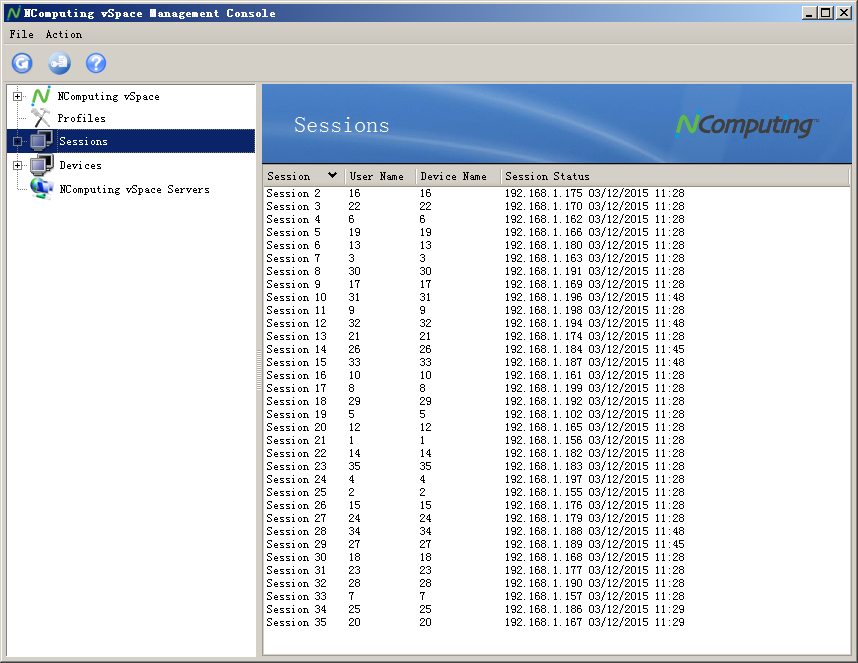Click the Profiles tools icon

point(41,118)
